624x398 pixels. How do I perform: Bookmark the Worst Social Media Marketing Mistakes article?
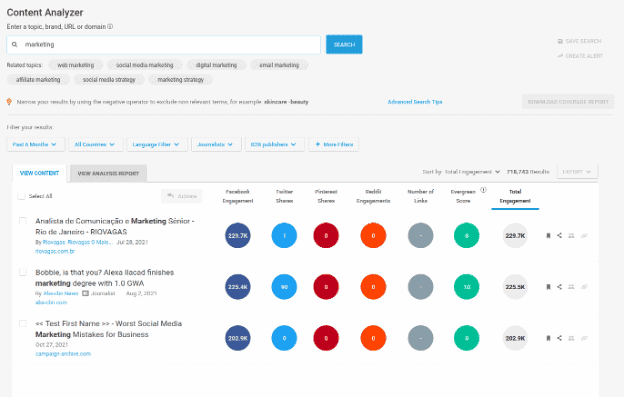tap(548, 338)
